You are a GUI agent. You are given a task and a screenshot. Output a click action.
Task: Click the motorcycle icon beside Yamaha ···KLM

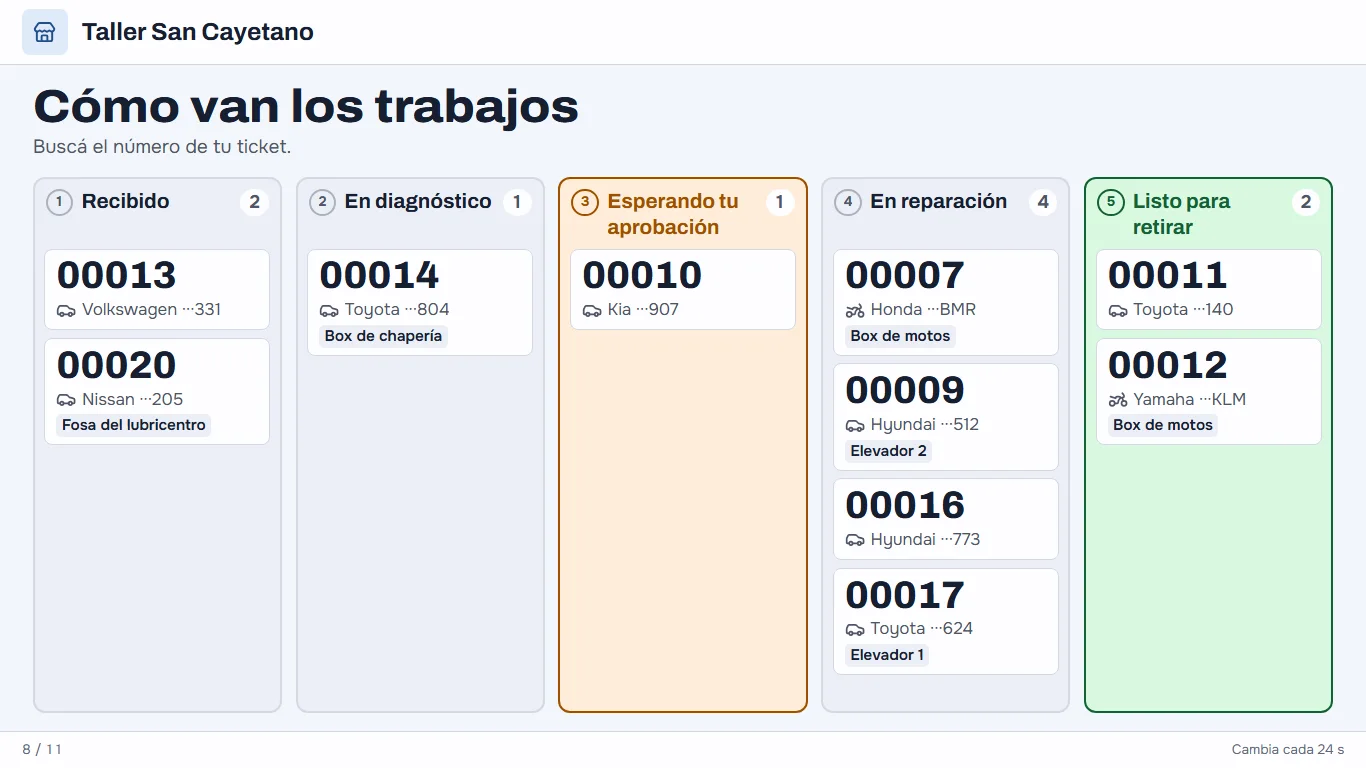[x=1118, y=400]
